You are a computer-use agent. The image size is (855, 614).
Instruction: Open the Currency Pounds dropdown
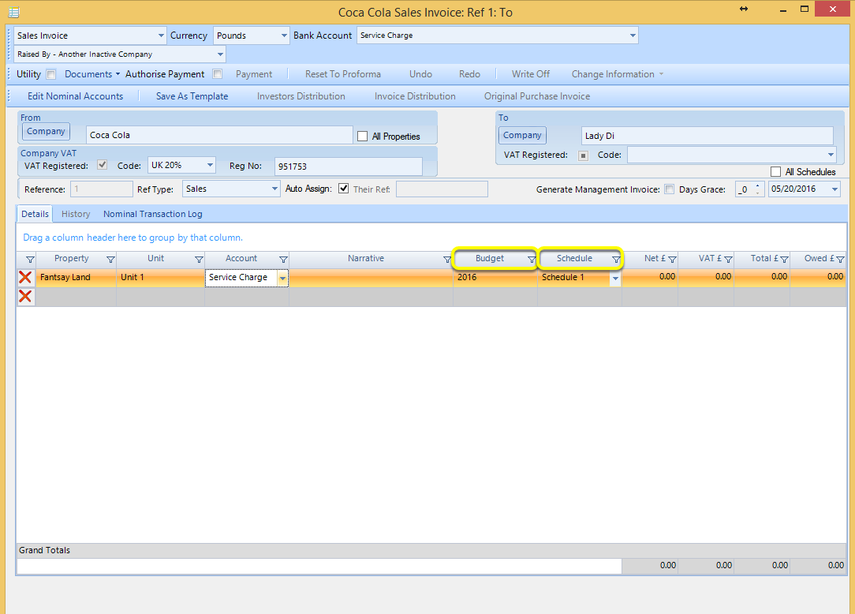click(284, 35)
